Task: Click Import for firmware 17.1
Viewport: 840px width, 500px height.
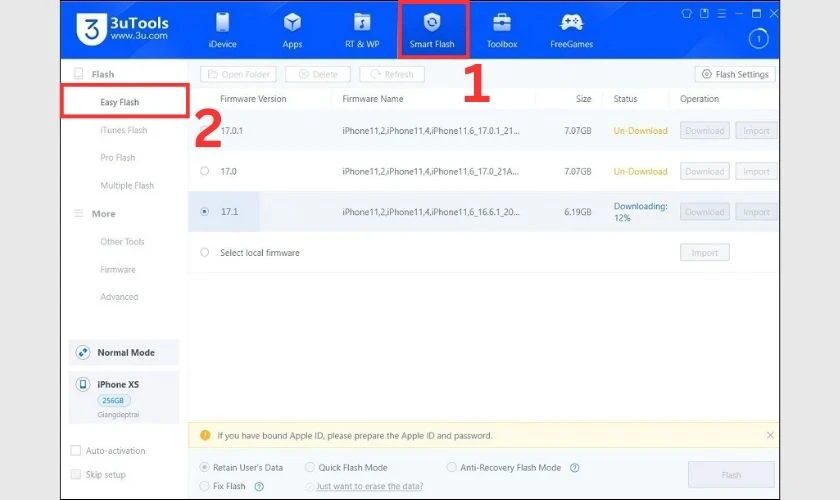Action: (756, 212)
